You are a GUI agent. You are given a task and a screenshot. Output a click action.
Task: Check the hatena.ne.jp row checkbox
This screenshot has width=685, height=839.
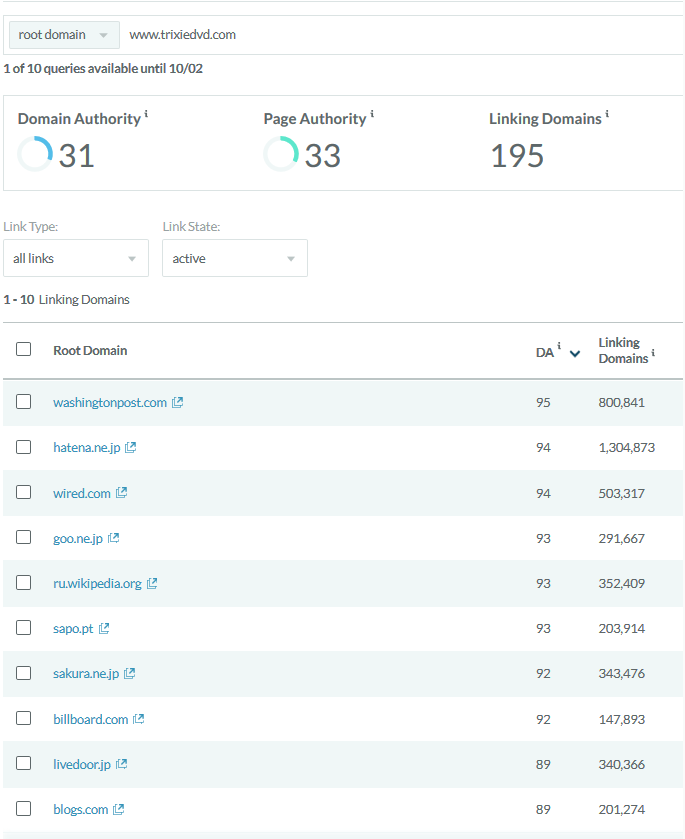coord(24,447)
